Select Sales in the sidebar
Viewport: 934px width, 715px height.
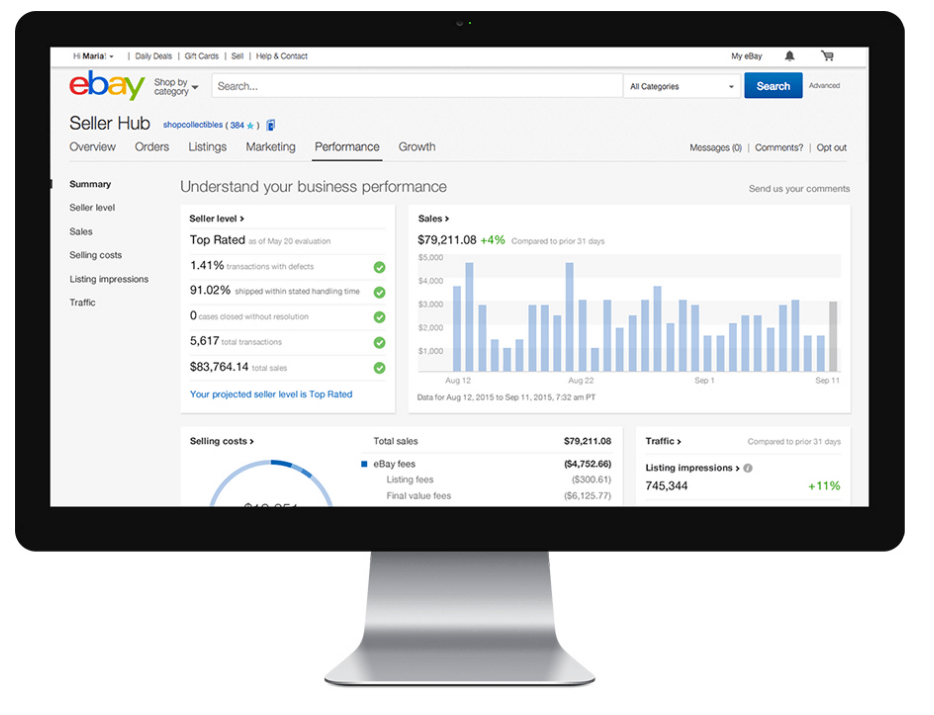coord(80,232)
